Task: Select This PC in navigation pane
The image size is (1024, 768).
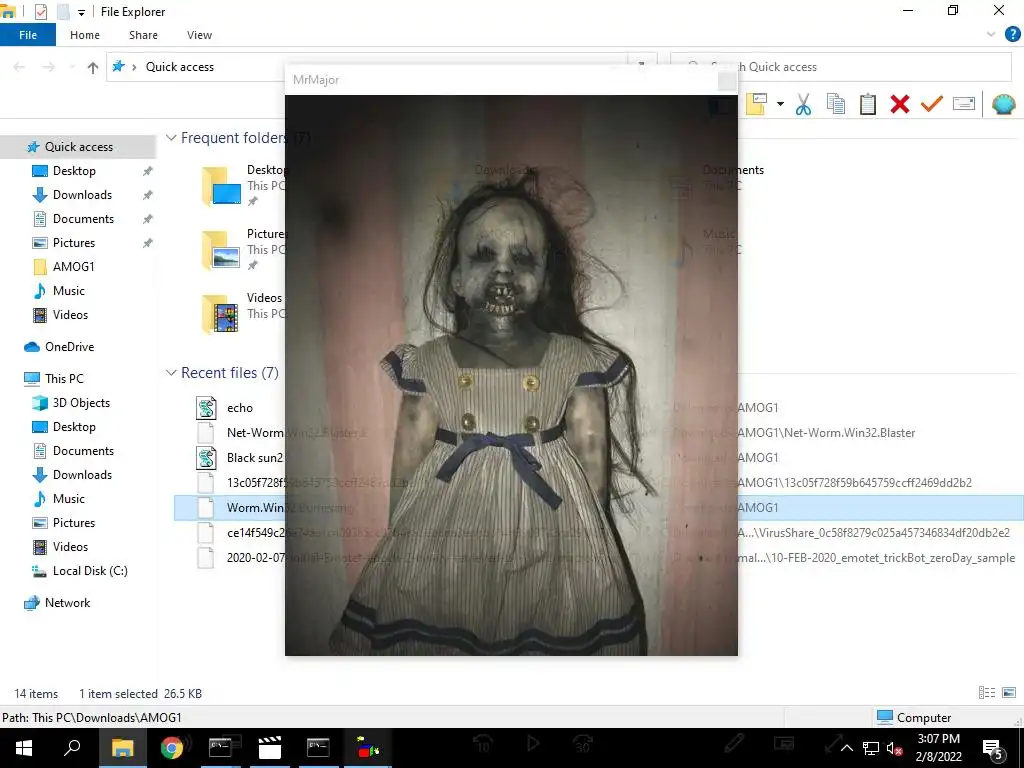Action: (64, 379)
